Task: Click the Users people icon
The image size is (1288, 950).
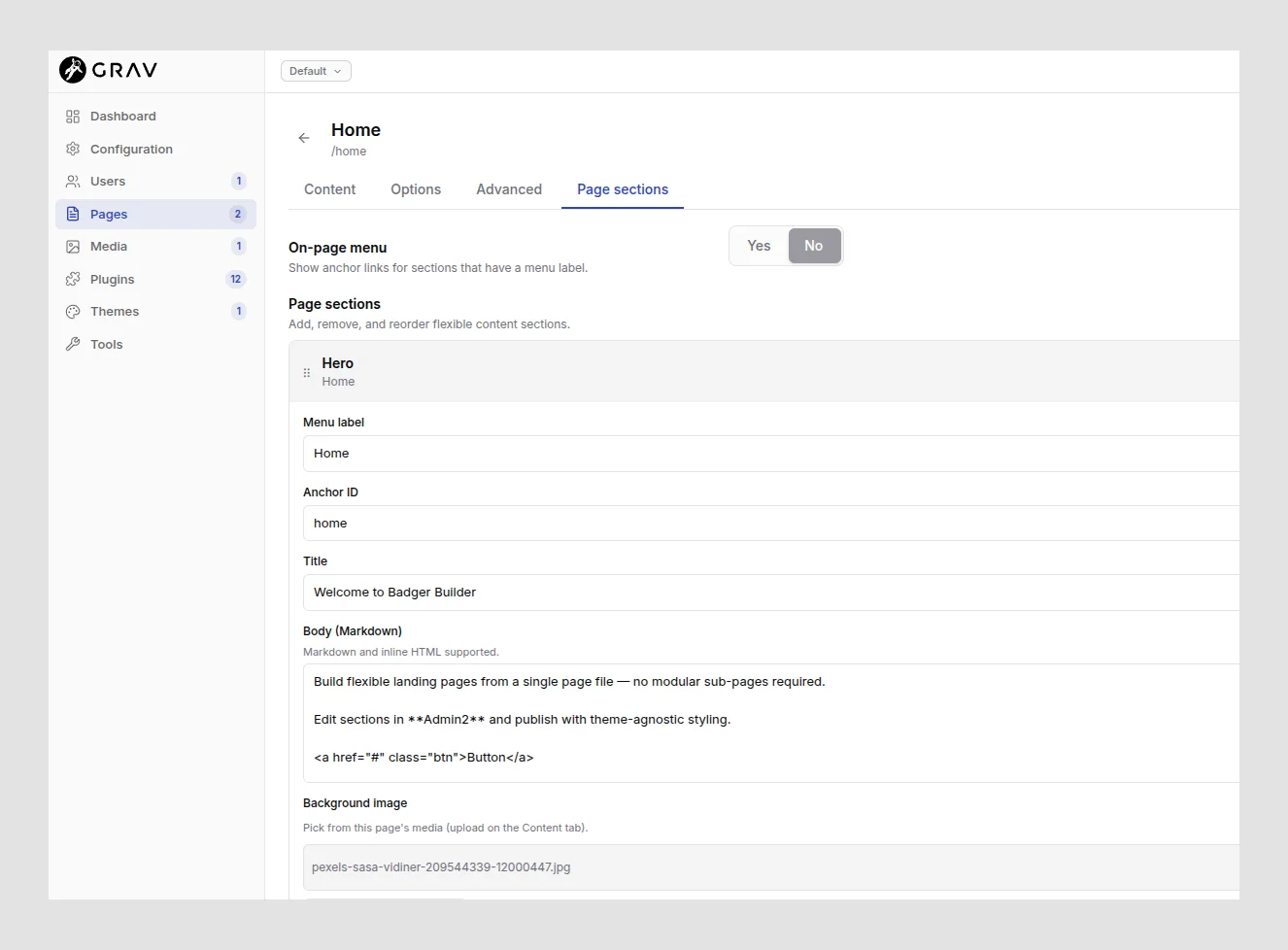Action: click(73, 182)
